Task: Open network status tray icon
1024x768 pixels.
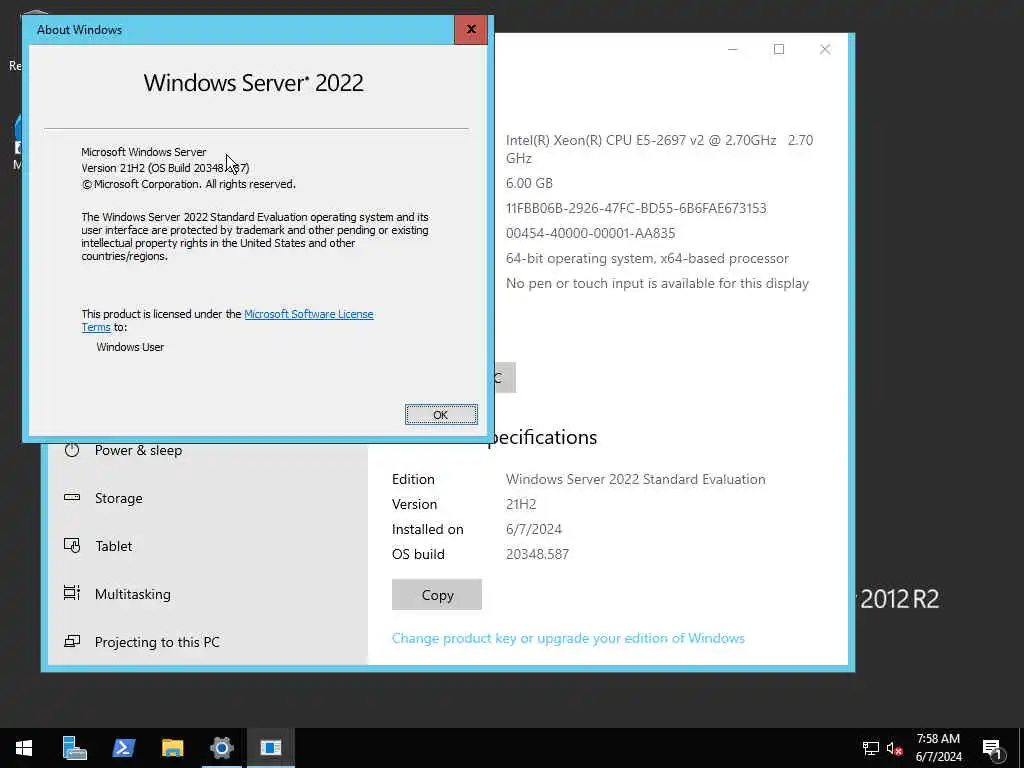Action: (871, 748)
